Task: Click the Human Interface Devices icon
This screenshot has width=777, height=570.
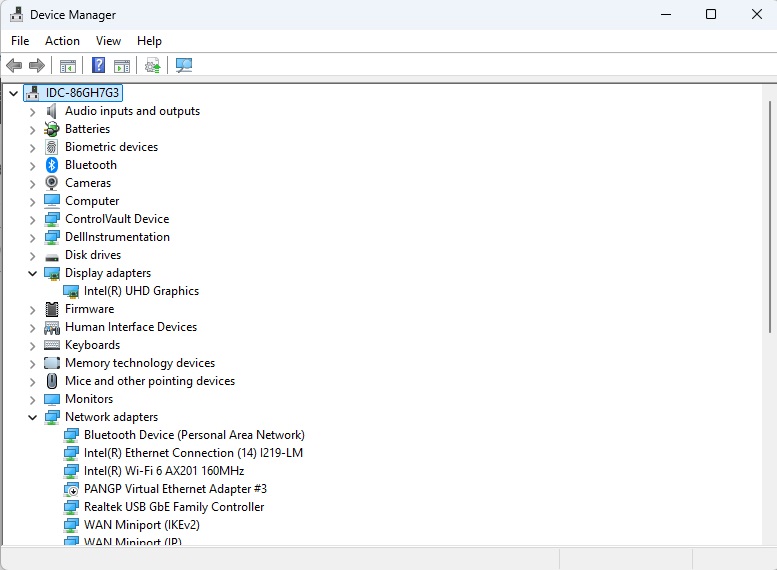Action: pos(52,327)
